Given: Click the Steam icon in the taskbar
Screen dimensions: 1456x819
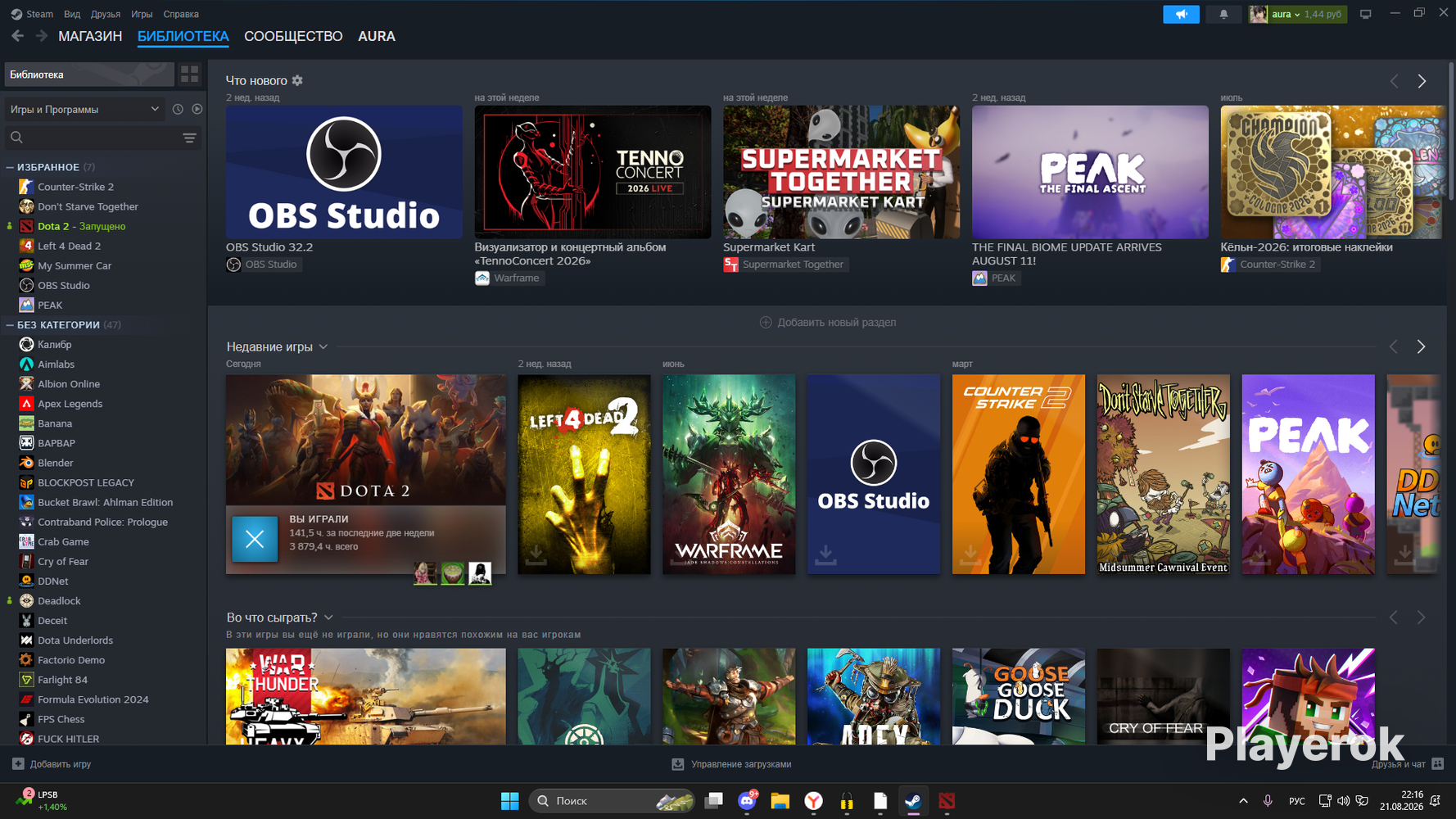Looking at the screenshot, I should [x=913, y=801].
